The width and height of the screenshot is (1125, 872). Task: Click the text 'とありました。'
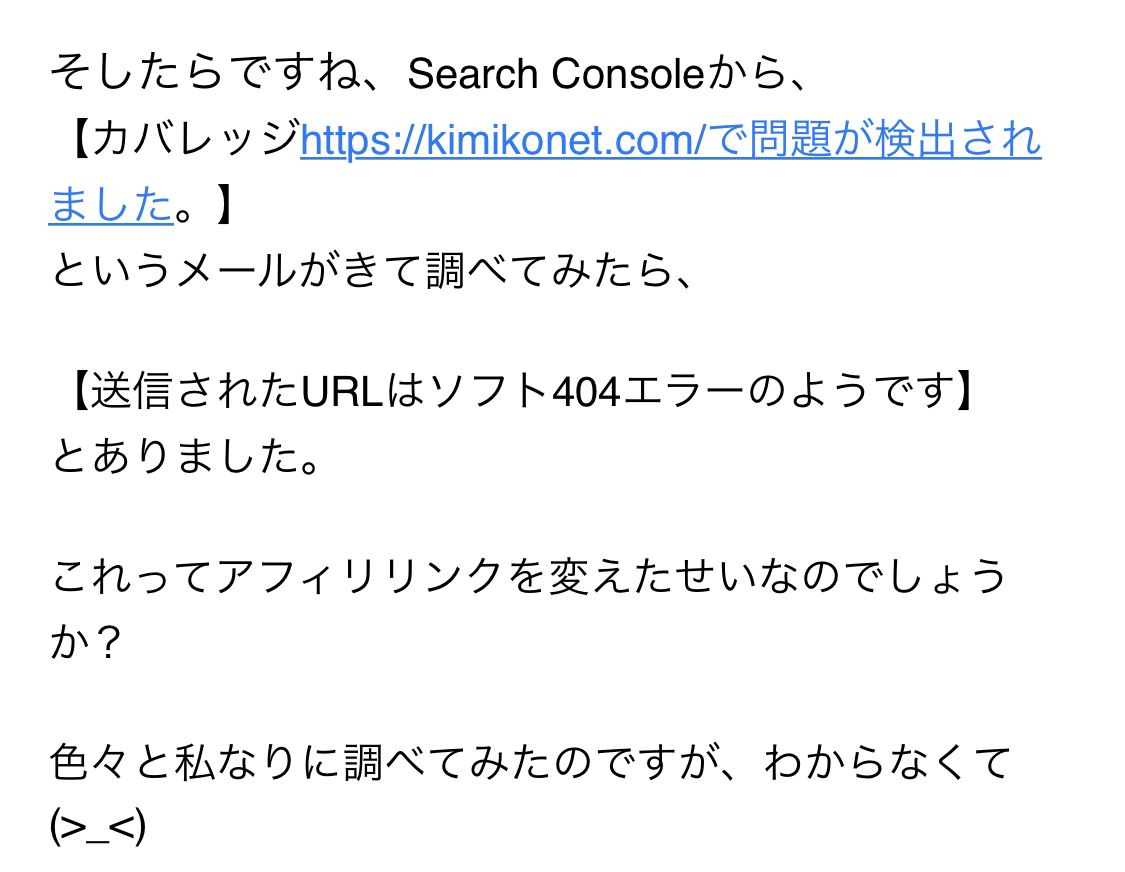coord(187,456)
